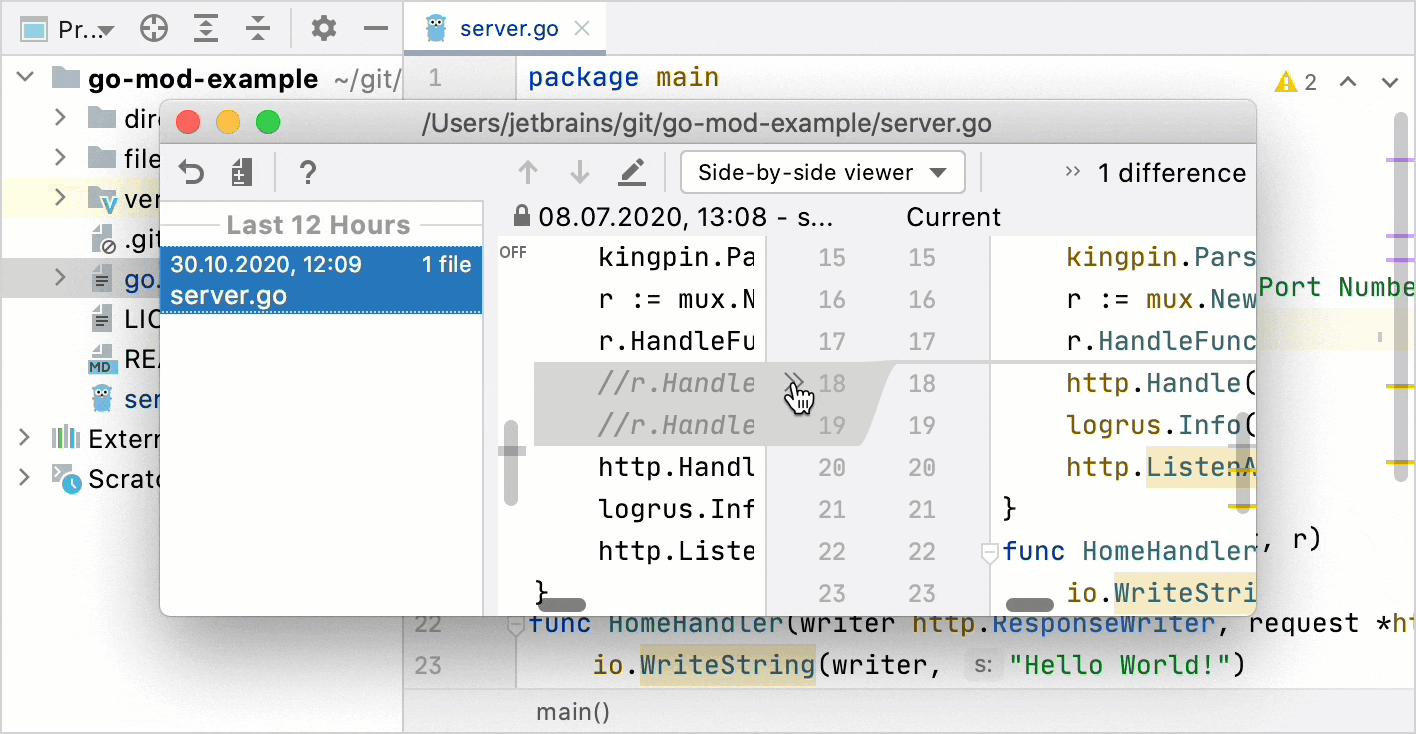
Task: Click the 1 difference indicator
Action: pos(1171,172)
